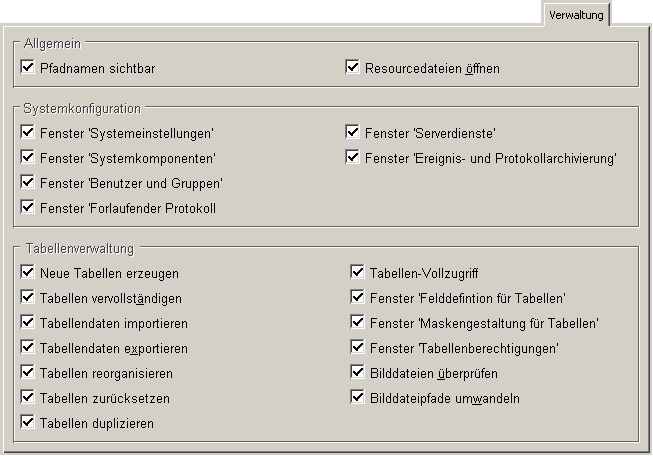
Task: Toggle 'Bilddateien überprüfen' checkbox
Action: (357, 372)
